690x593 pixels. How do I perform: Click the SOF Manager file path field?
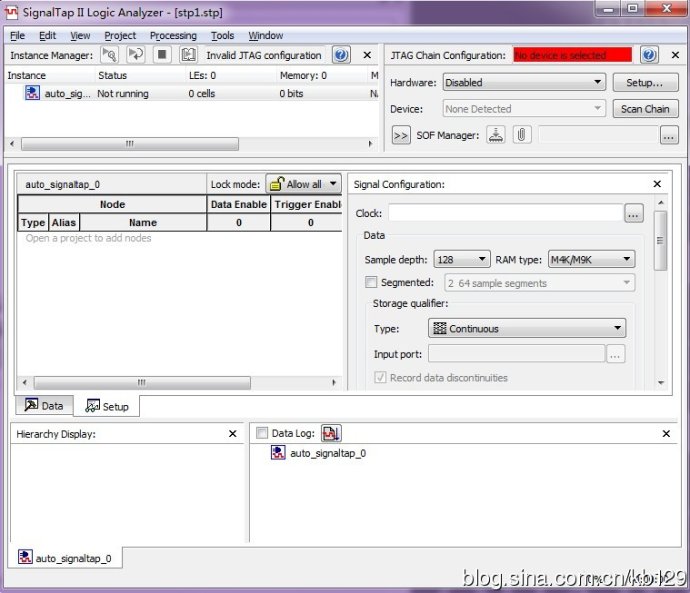pos(598,135)
